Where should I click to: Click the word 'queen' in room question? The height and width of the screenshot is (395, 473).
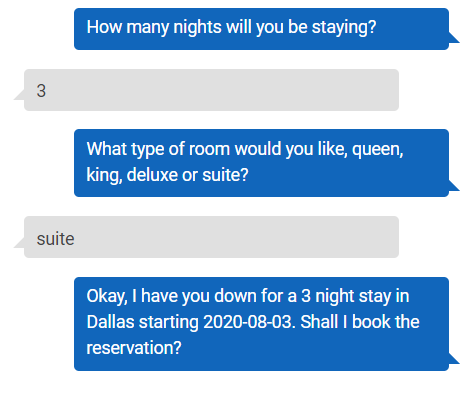click(377, 150)
